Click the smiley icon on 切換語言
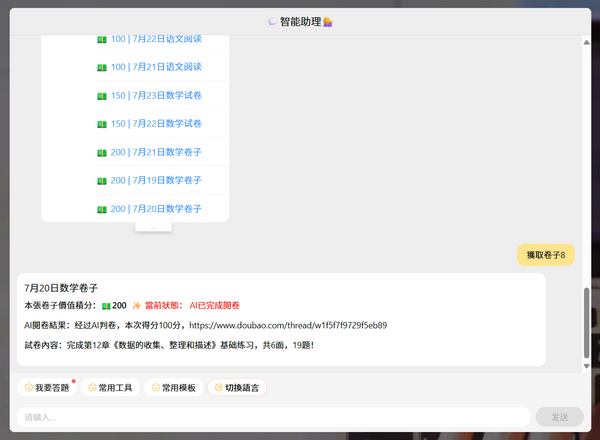Viewport: 600px width, 440px height. pyautogui.click(x=218, y=388)
